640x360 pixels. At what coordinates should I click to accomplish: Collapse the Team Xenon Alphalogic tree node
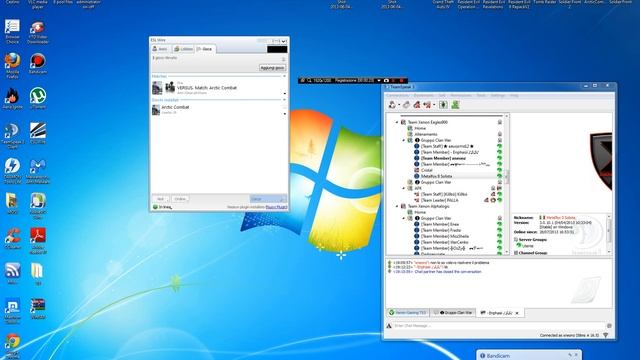[397, 206]
